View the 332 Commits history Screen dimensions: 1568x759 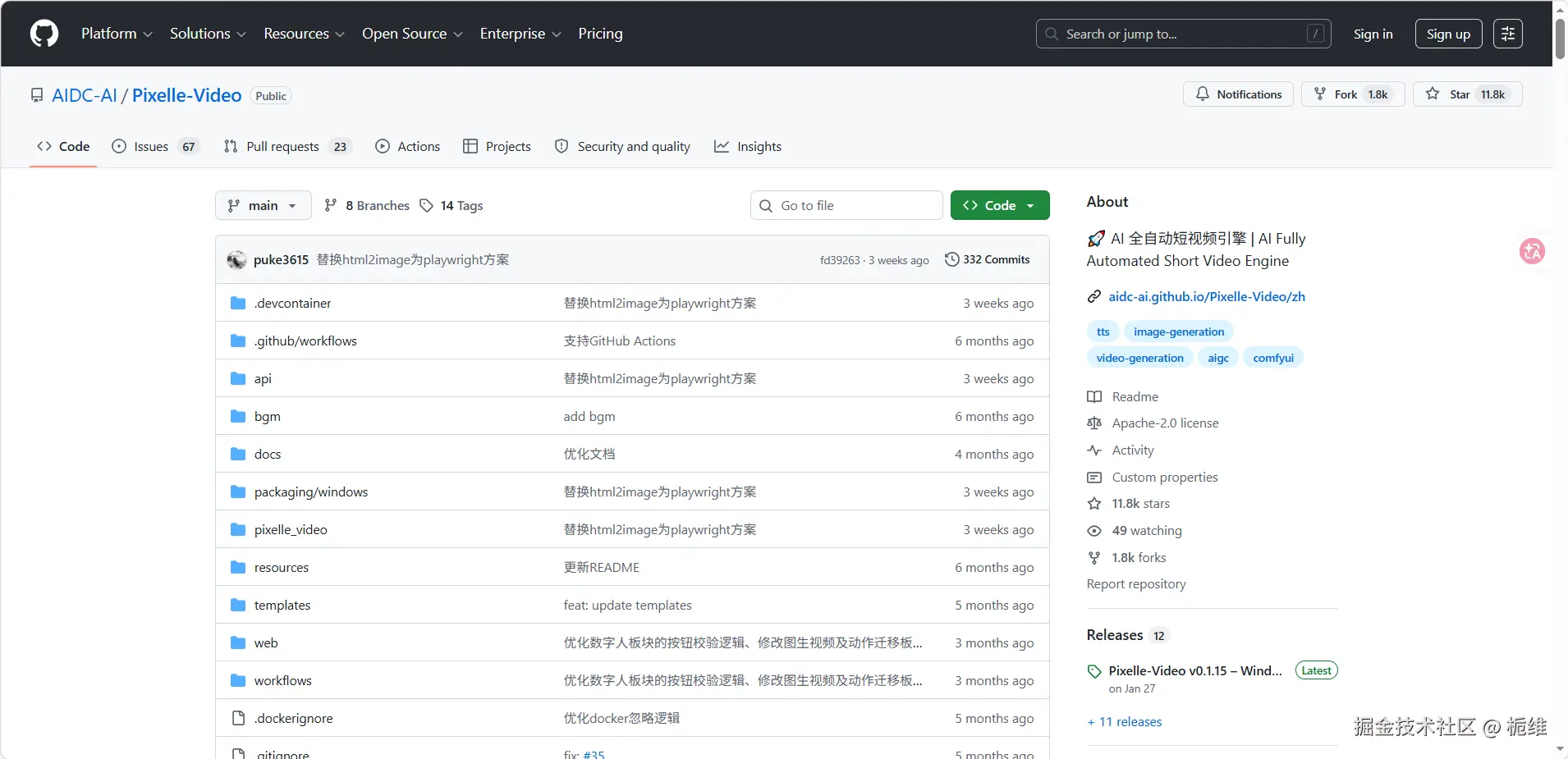tap(988, 259)
